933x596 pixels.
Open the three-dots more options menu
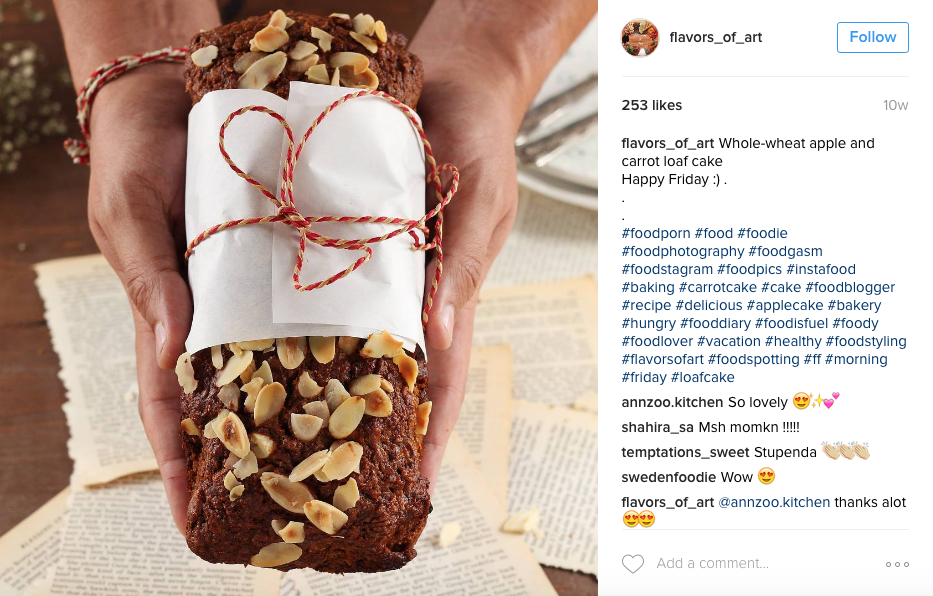click(x=897, y=564)
